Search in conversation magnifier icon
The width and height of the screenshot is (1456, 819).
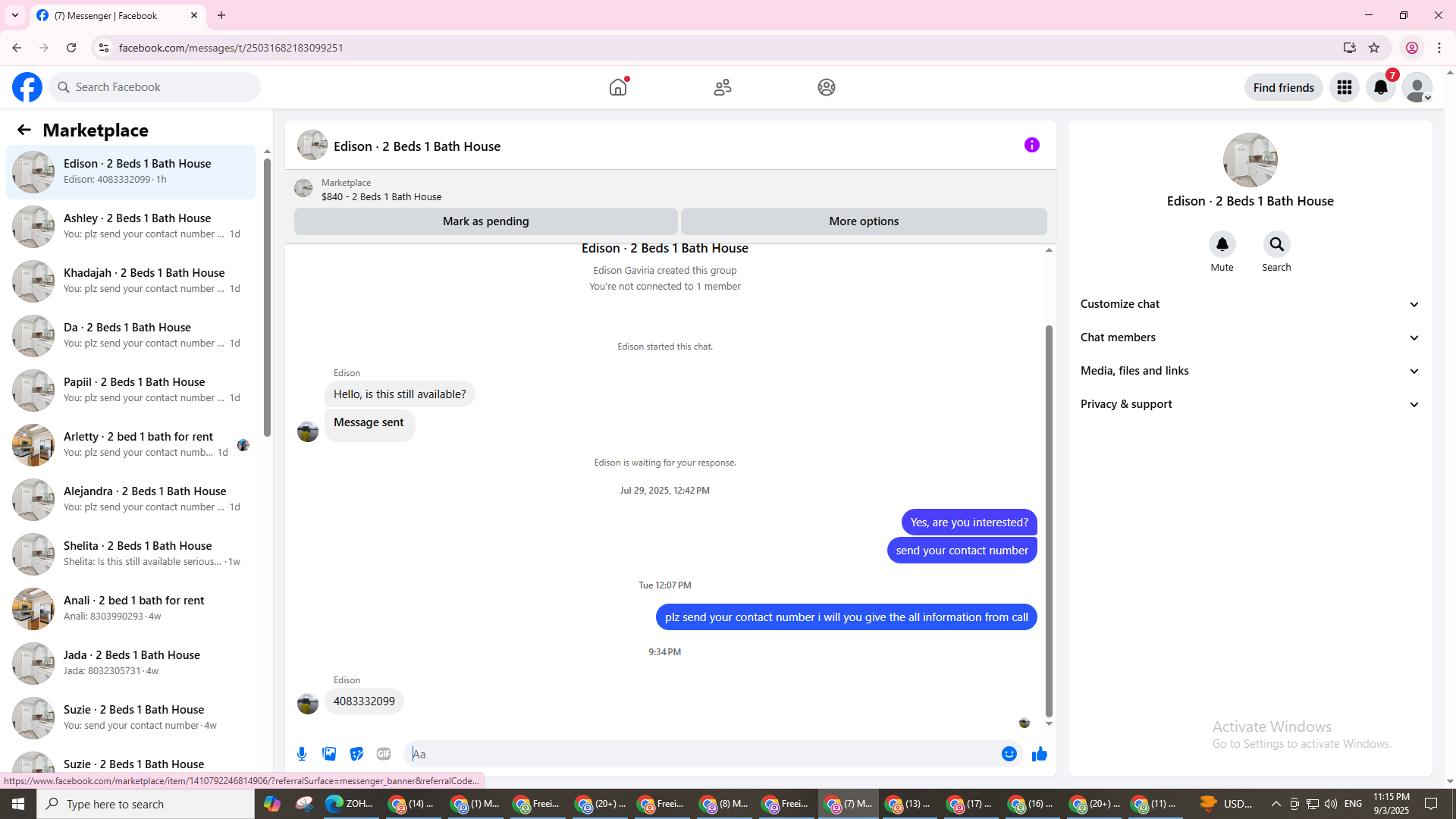[1277, 244]
